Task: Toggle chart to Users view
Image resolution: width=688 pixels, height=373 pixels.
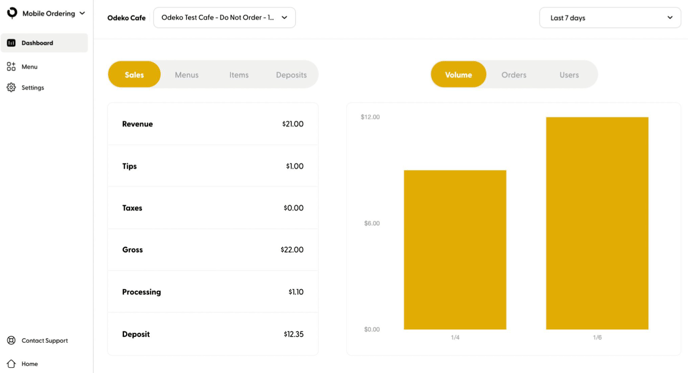Action: [569, 75]
